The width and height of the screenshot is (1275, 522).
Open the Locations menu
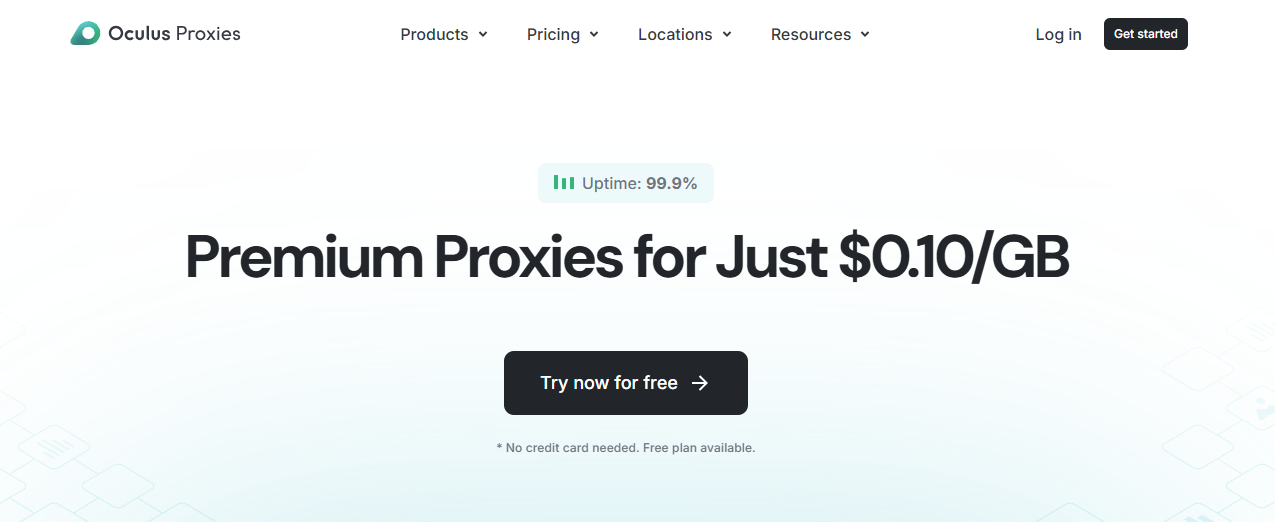[x=675, y=34]
